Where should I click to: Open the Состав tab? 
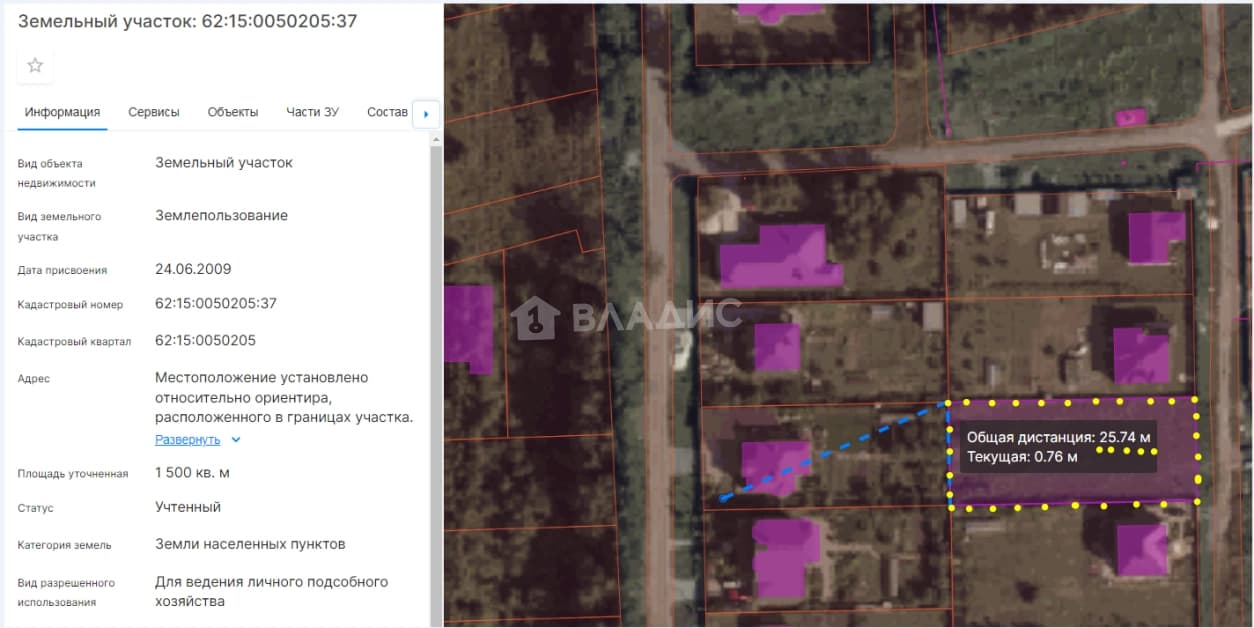[387, 112]
